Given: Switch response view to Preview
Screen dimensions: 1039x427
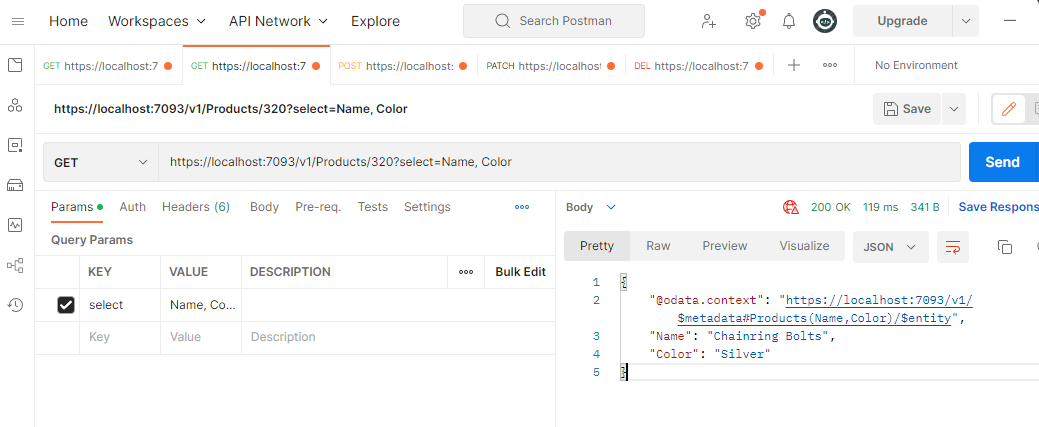Looking at the screenshot, I should (725, 246).
